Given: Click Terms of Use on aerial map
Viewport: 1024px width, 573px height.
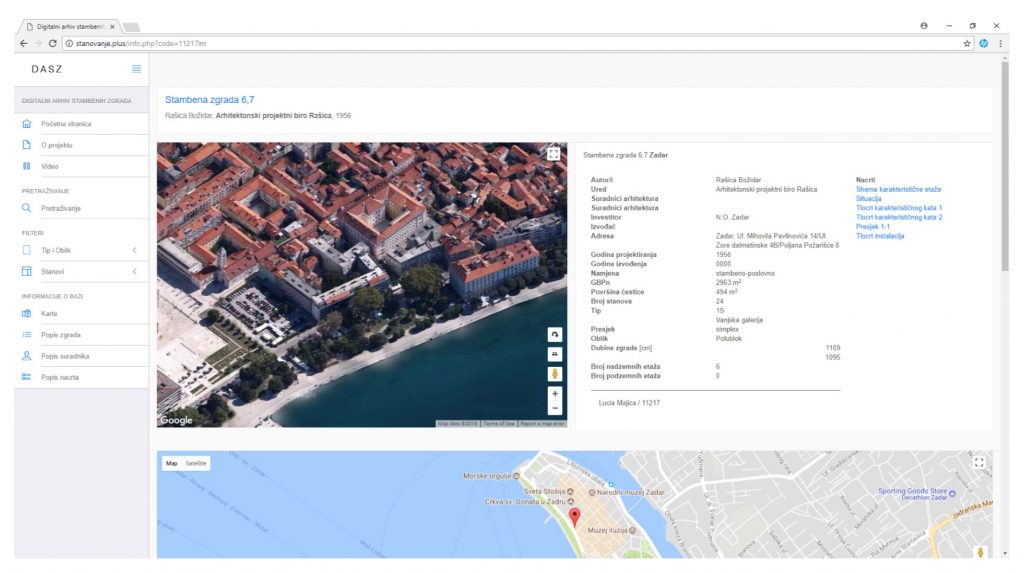Looking at the screenshot, I should pos(499,424).
